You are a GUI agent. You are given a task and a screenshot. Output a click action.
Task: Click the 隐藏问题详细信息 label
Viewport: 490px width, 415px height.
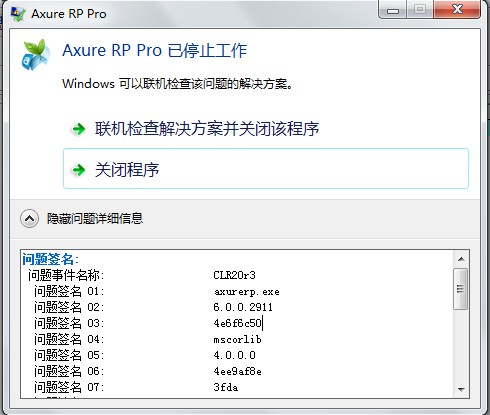95,219
